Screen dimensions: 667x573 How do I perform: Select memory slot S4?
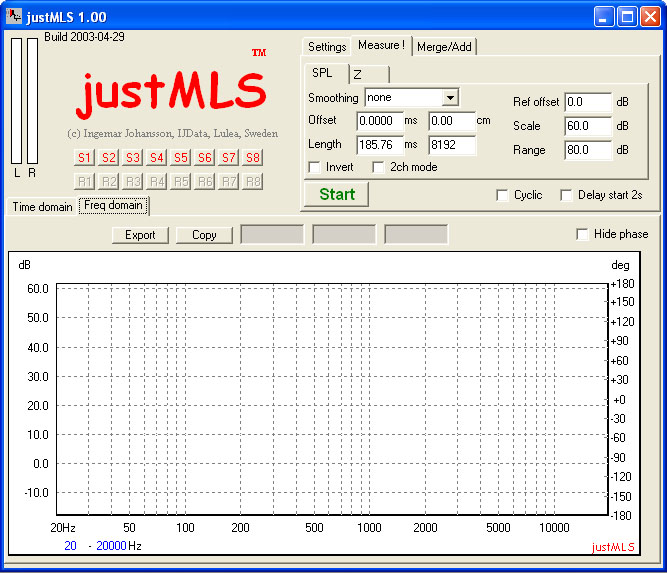[156, 157]
